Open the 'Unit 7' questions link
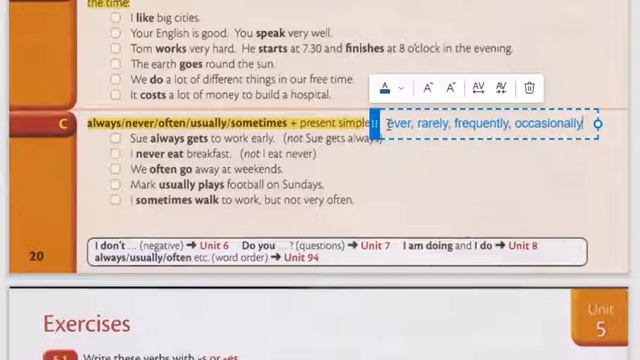Viewport: 640px width, 360px height. tap(376, 246)
